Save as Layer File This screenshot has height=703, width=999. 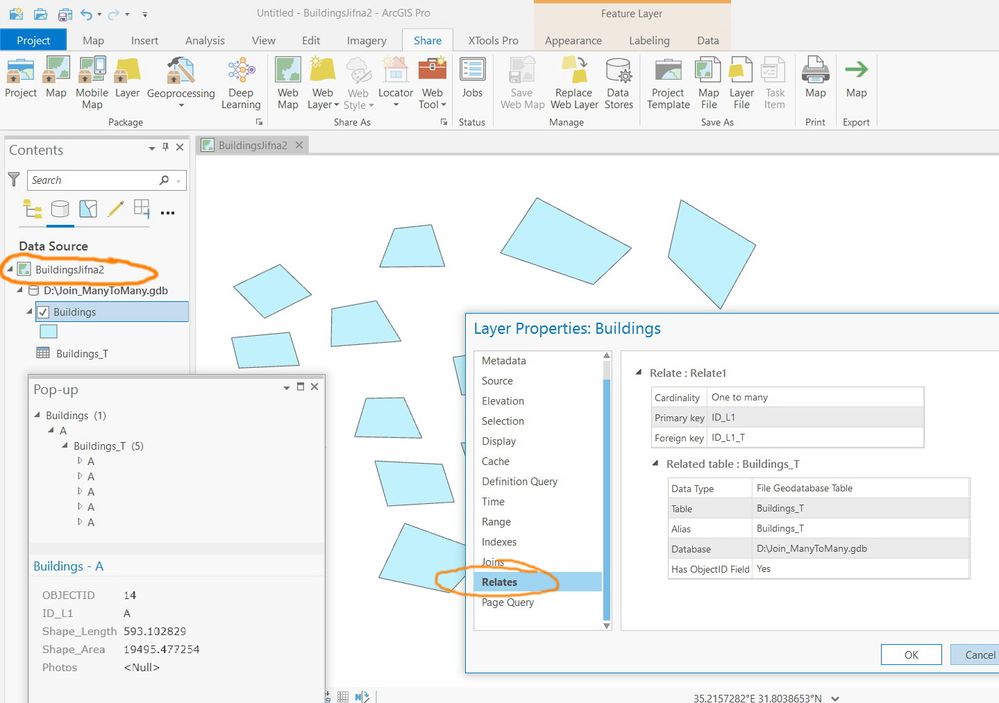(x=742, y=83)
